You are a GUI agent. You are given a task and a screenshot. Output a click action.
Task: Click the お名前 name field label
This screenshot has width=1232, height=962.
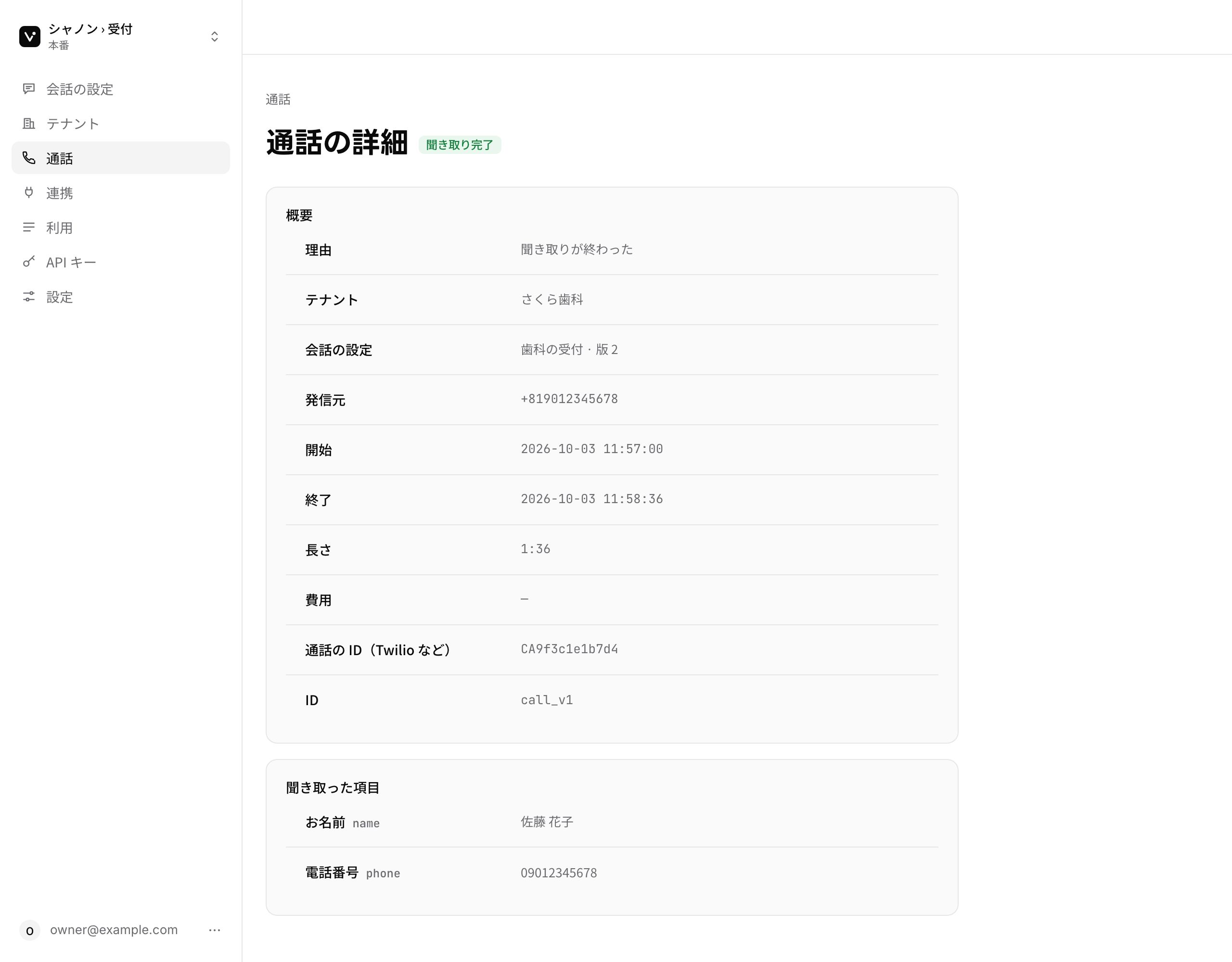tap(343, 823)
